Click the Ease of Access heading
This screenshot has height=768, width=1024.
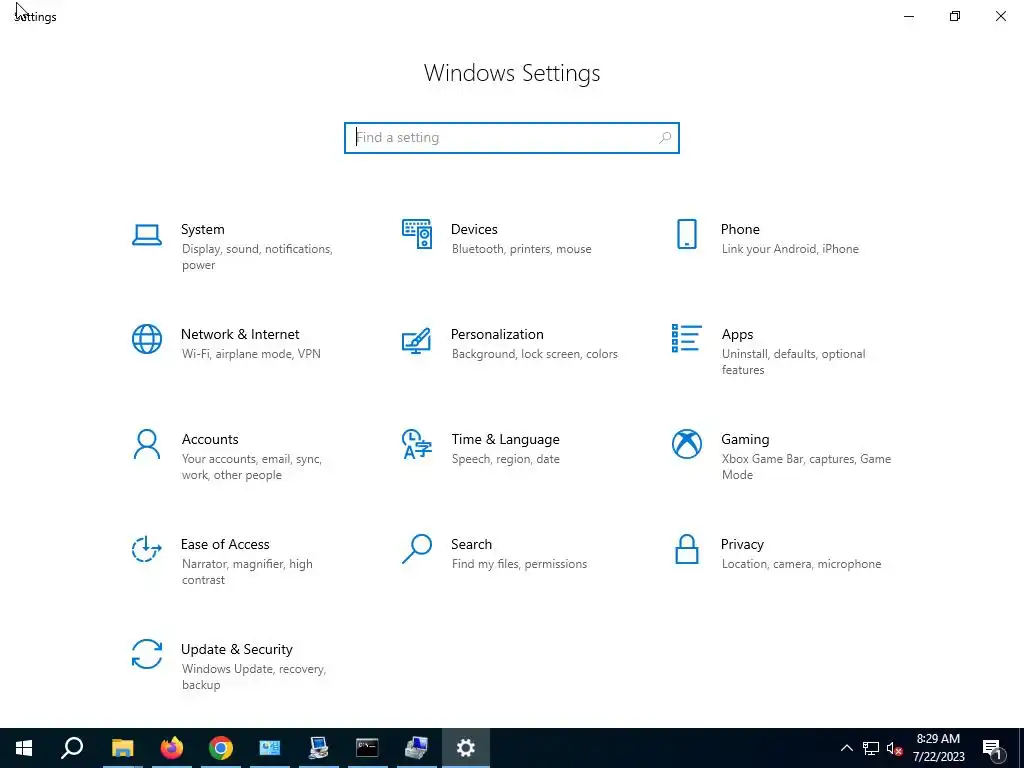[x=225, y=544]
